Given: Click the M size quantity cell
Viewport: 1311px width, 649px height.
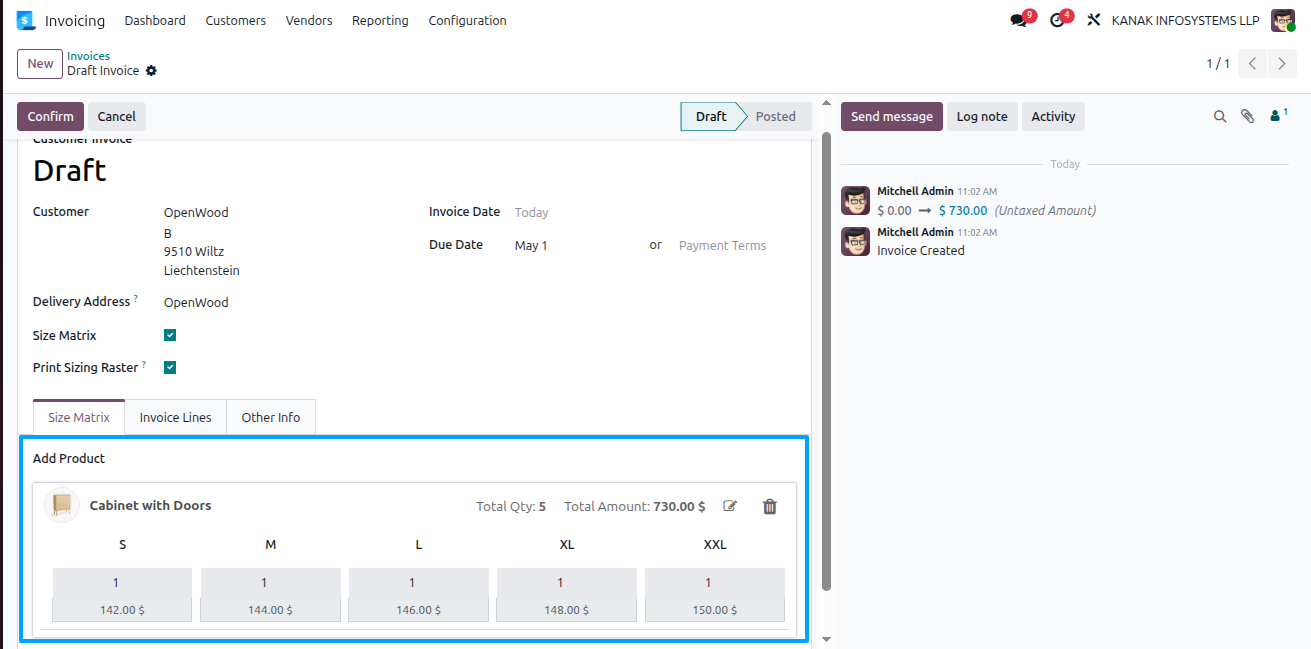Looking at the screenshot, I should [270, 582].
